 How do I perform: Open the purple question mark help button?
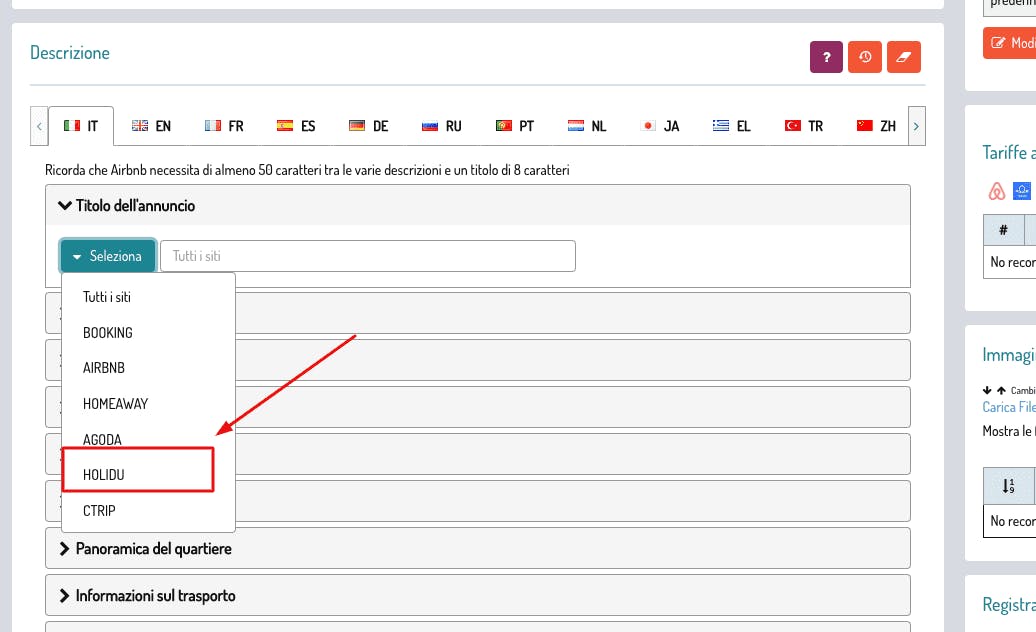coord(826,57)
